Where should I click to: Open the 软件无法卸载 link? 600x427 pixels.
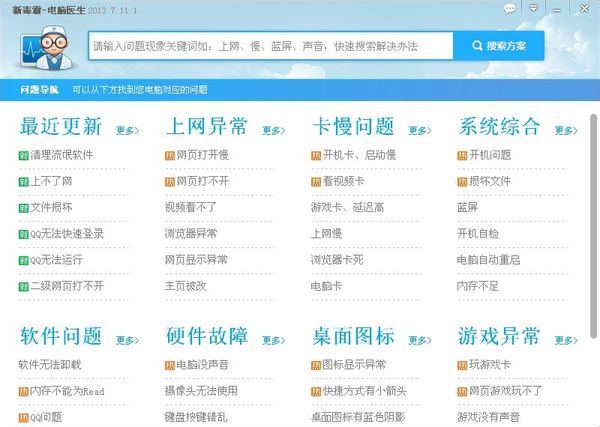(50, 365)
